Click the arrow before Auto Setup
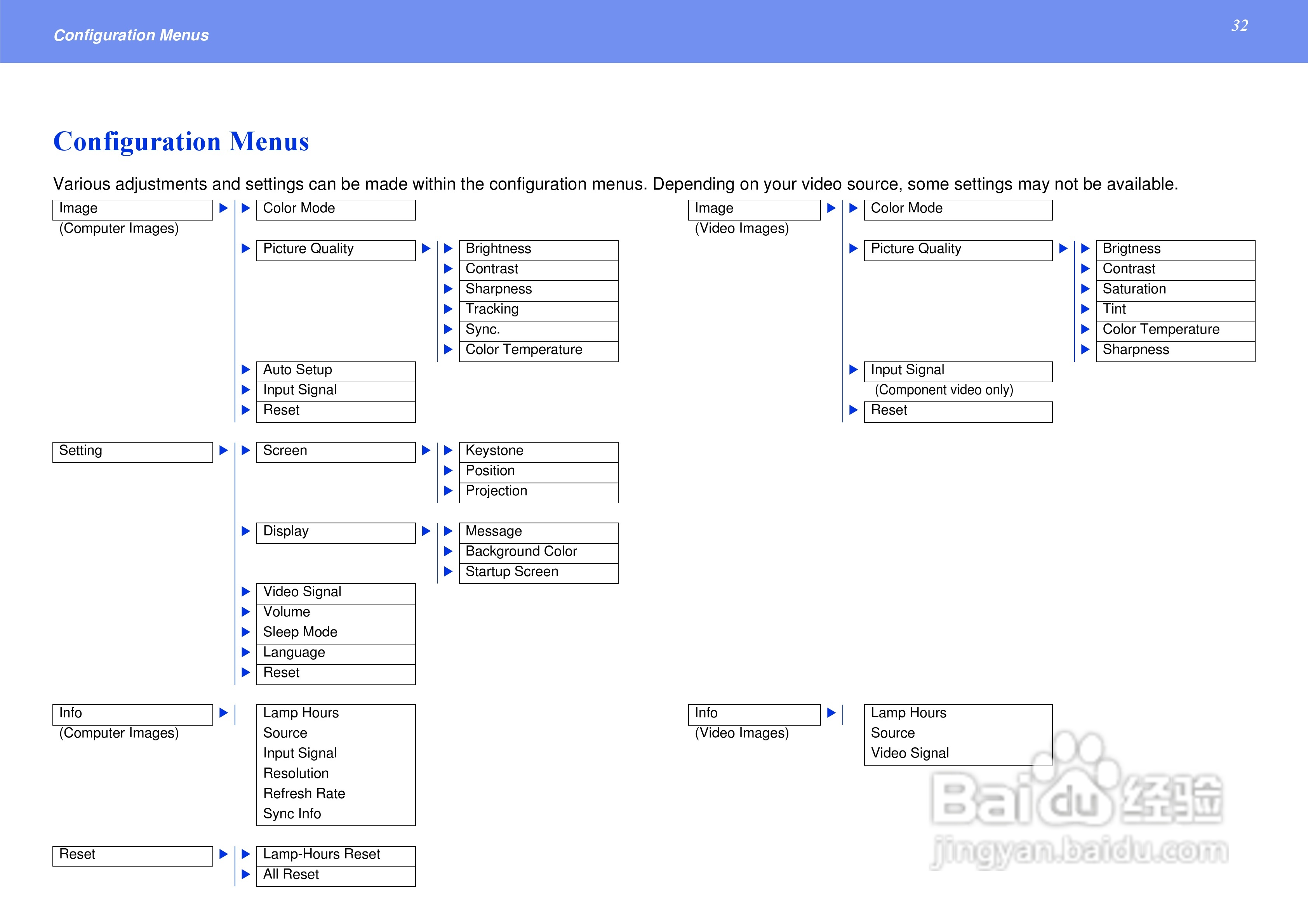 click(x=245, y=370)
